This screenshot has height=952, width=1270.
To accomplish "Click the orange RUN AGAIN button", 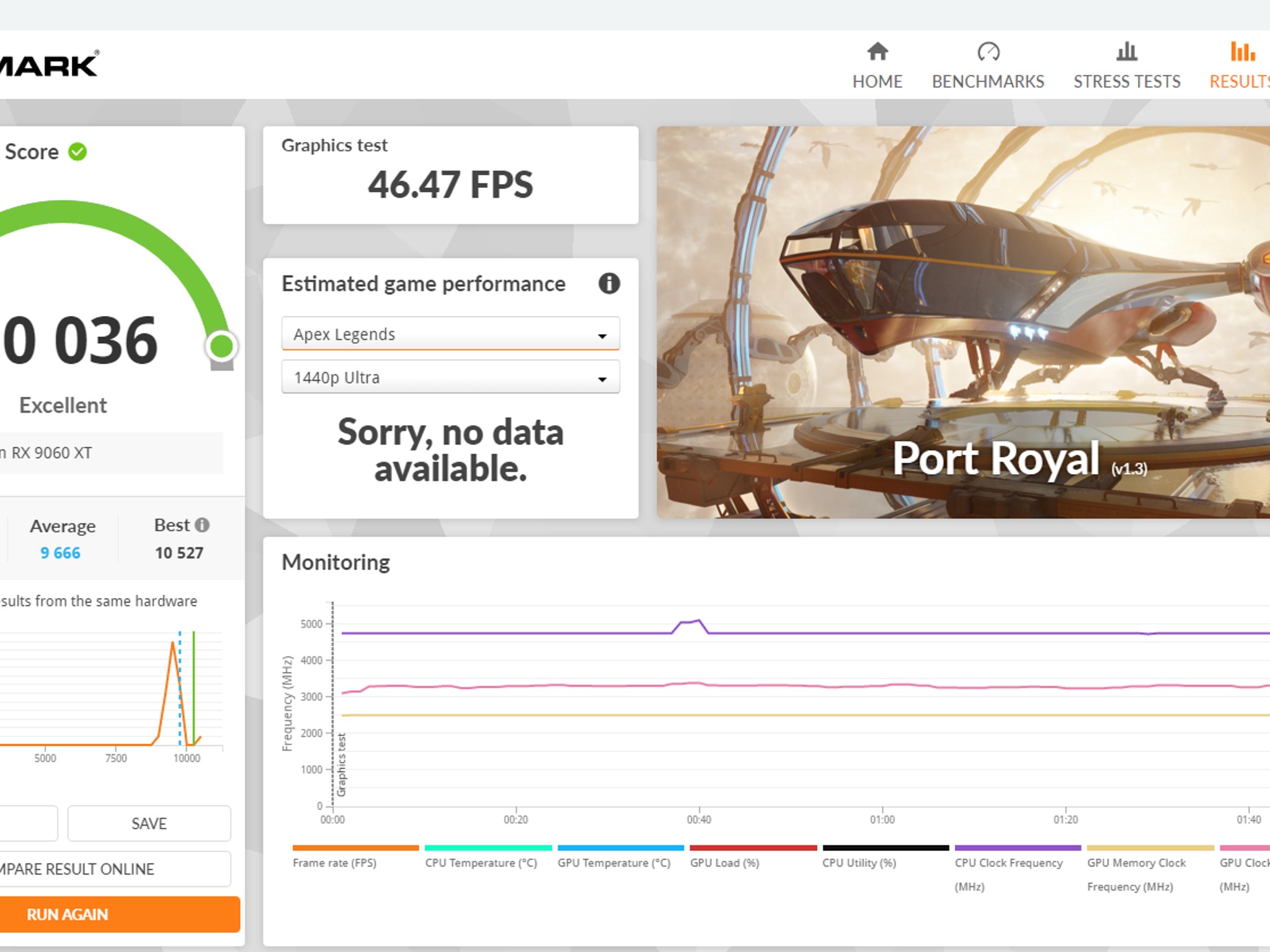I will pos(120,914).
